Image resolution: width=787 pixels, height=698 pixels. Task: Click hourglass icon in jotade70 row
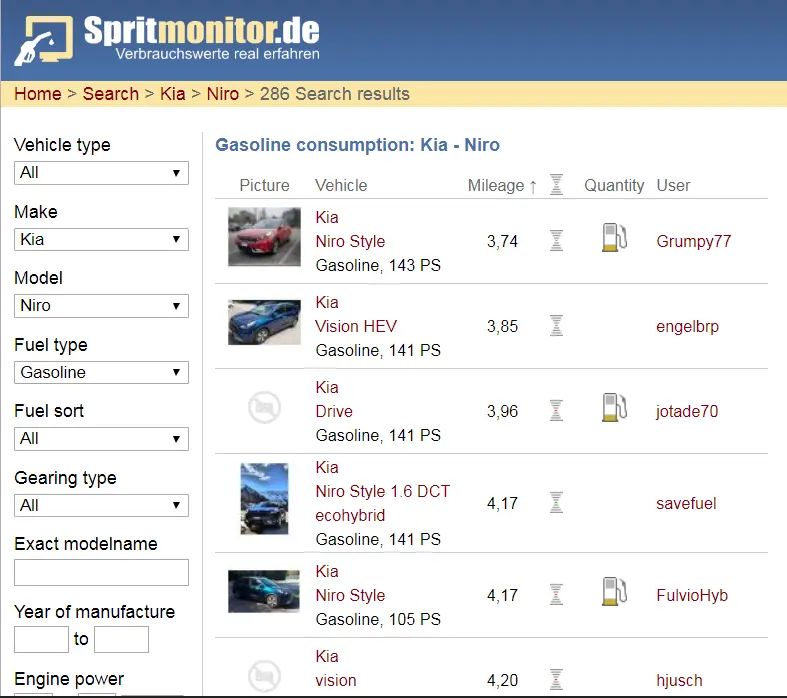click(x=556, y=410)
